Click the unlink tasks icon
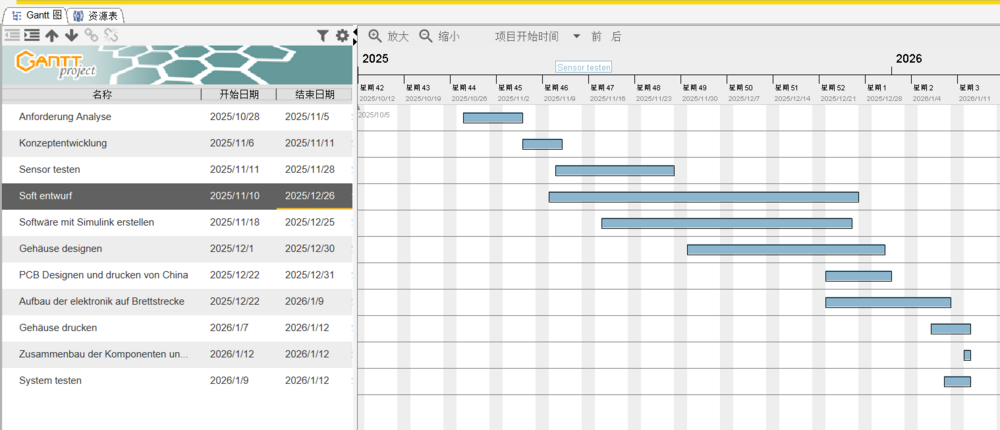 pyautogui.click(x=111, y=35)
